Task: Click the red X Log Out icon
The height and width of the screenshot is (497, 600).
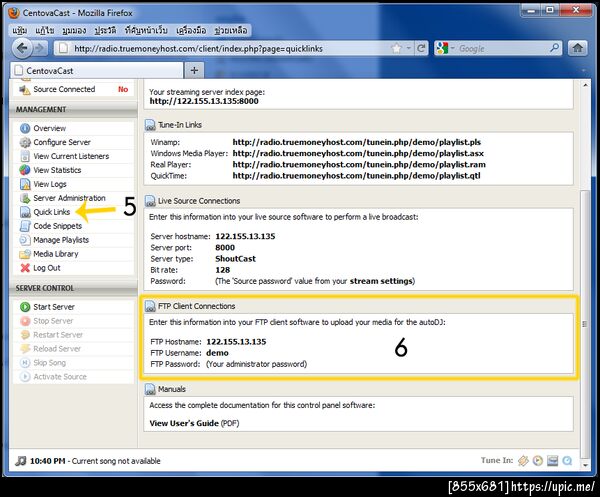Action: 25,268
